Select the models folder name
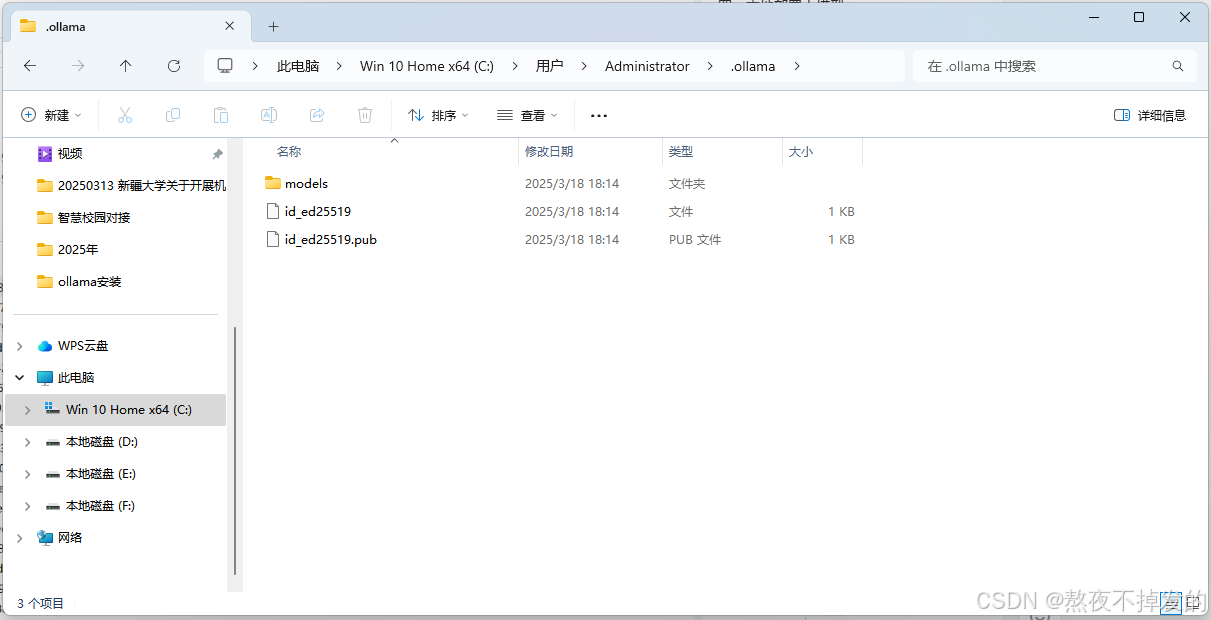The image size is (1211, 620). (x=306, y=183)
